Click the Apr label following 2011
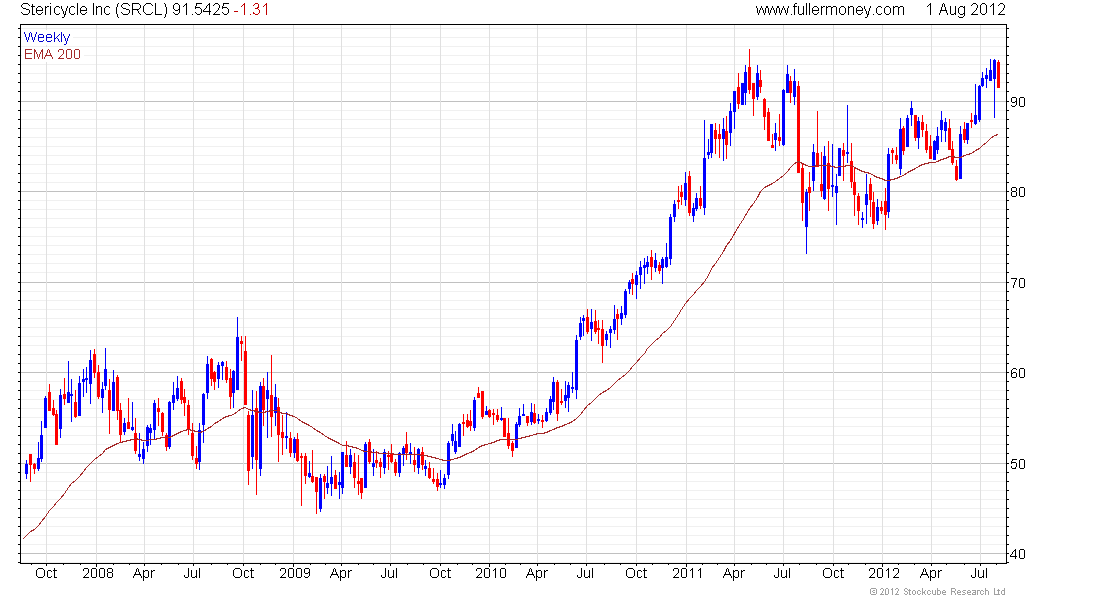 point(734,573)
